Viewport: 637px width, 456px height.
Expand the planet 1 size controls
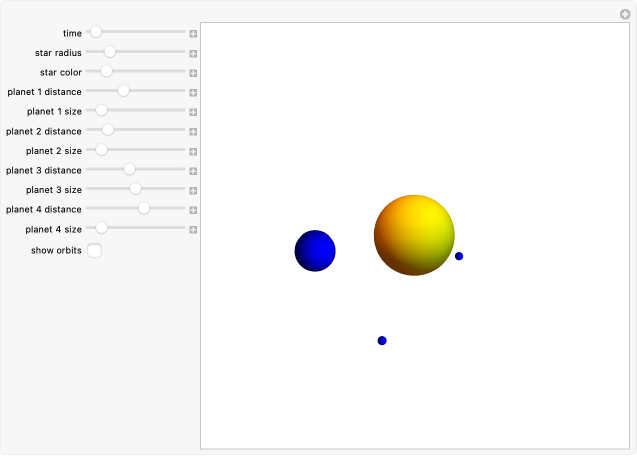[x=193, y=112]
